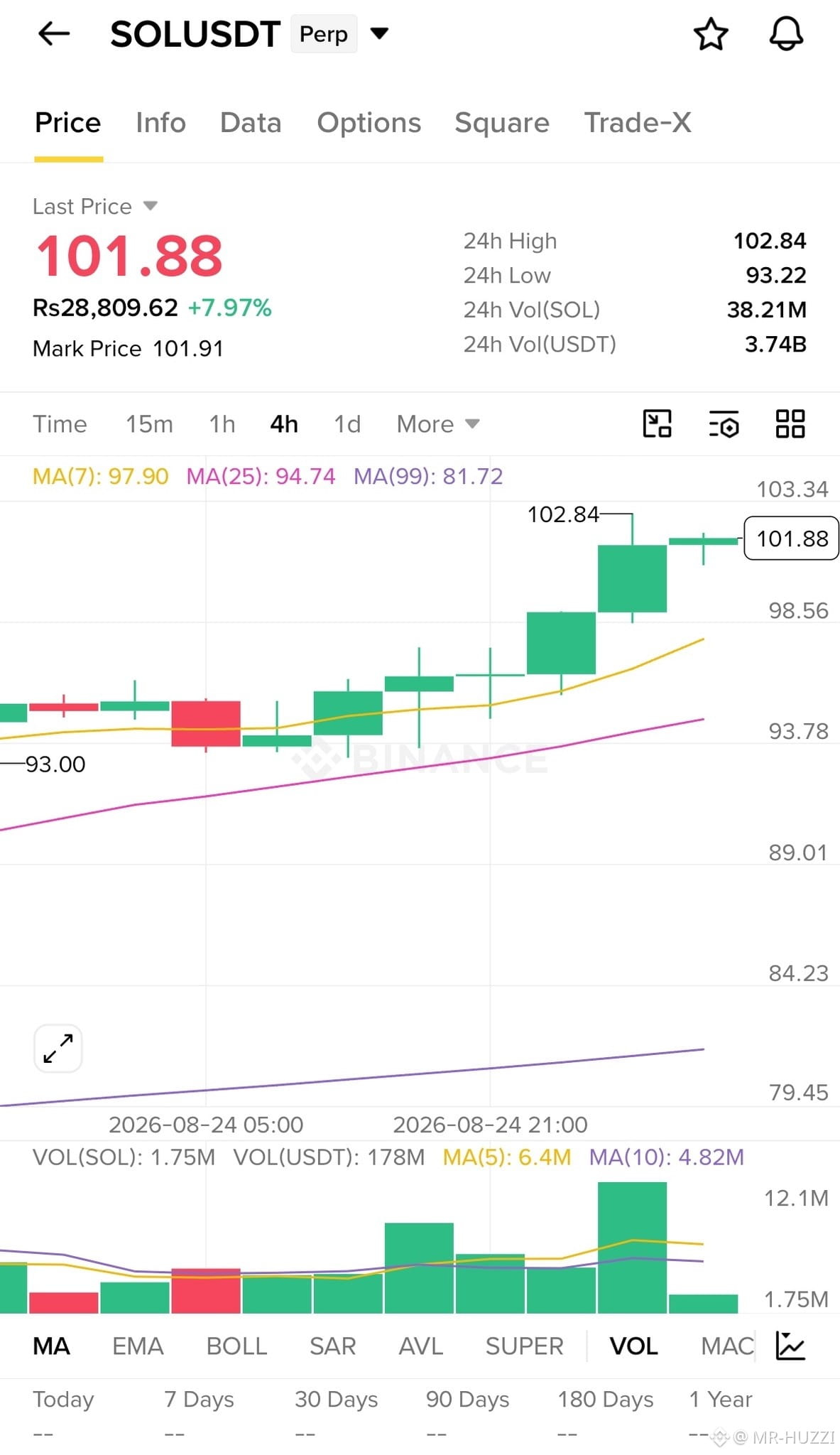Switch to the Price tab
This screenshot has height=1455, width=840.
68,123
